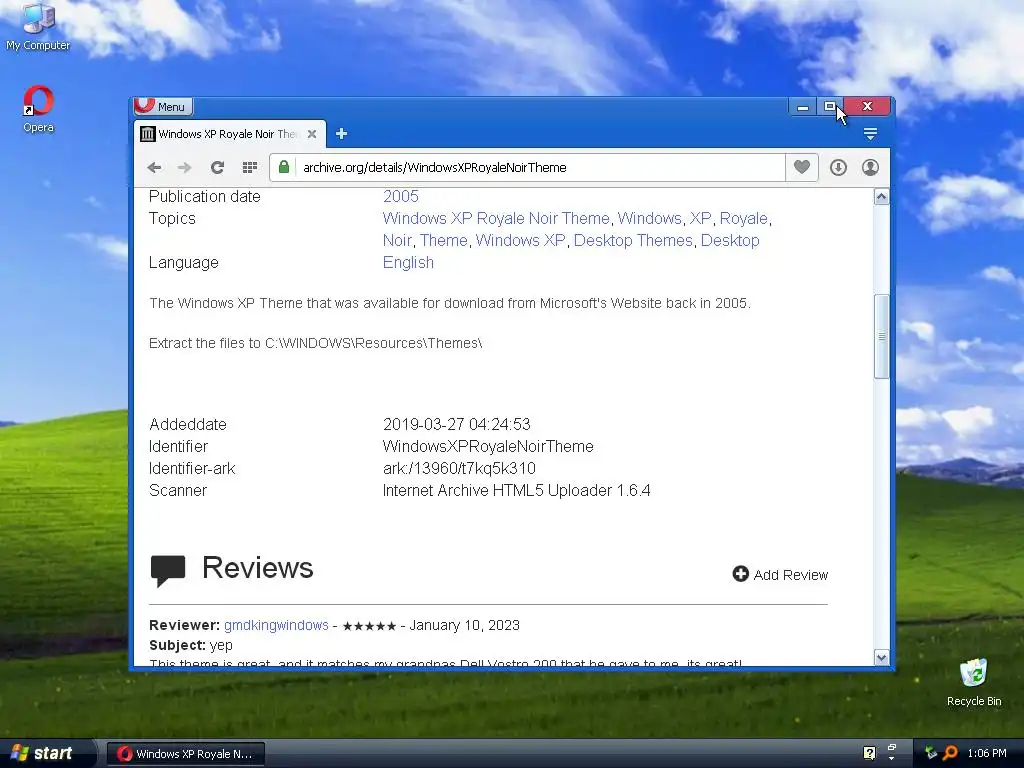Click the scrollbar up arrow
Viewport: 1024px width, 768px height.
click(x=881, y=197)
